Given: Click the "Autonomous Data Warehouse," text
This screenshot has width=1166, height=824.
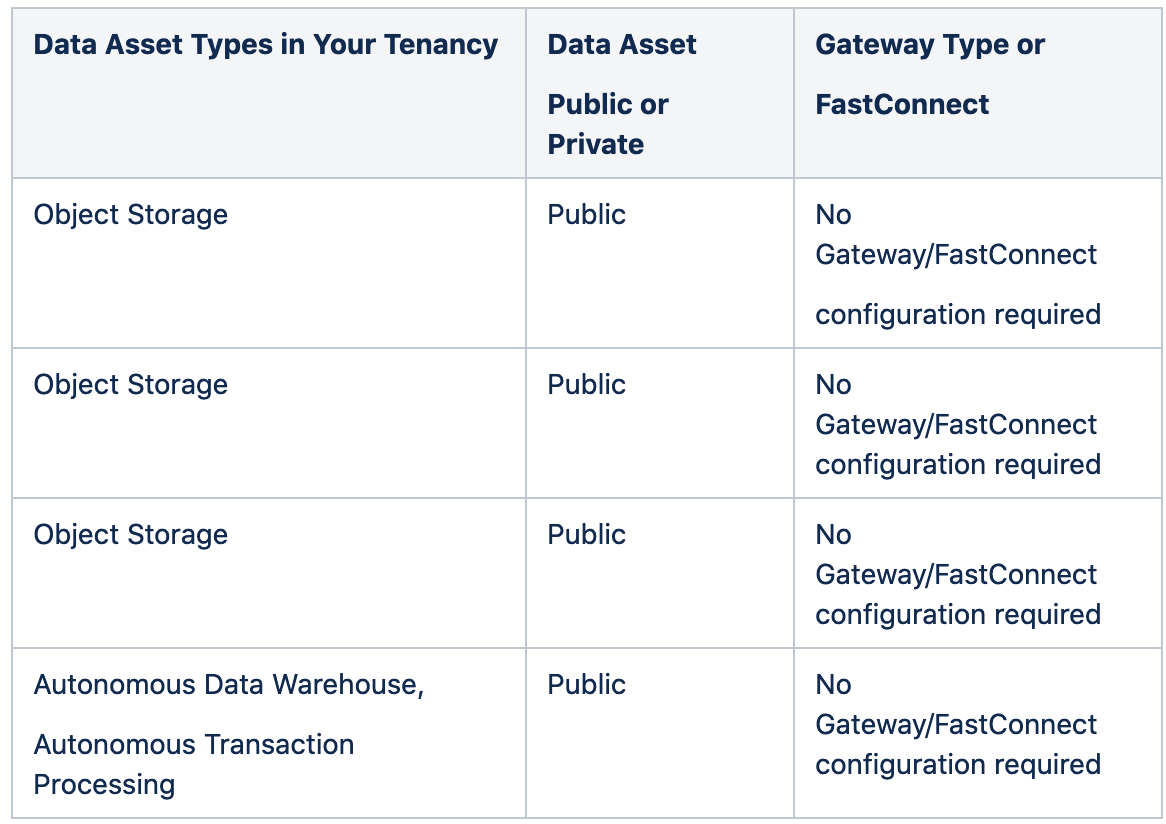Looking at the screenshot, I should (x=229, y=685).
